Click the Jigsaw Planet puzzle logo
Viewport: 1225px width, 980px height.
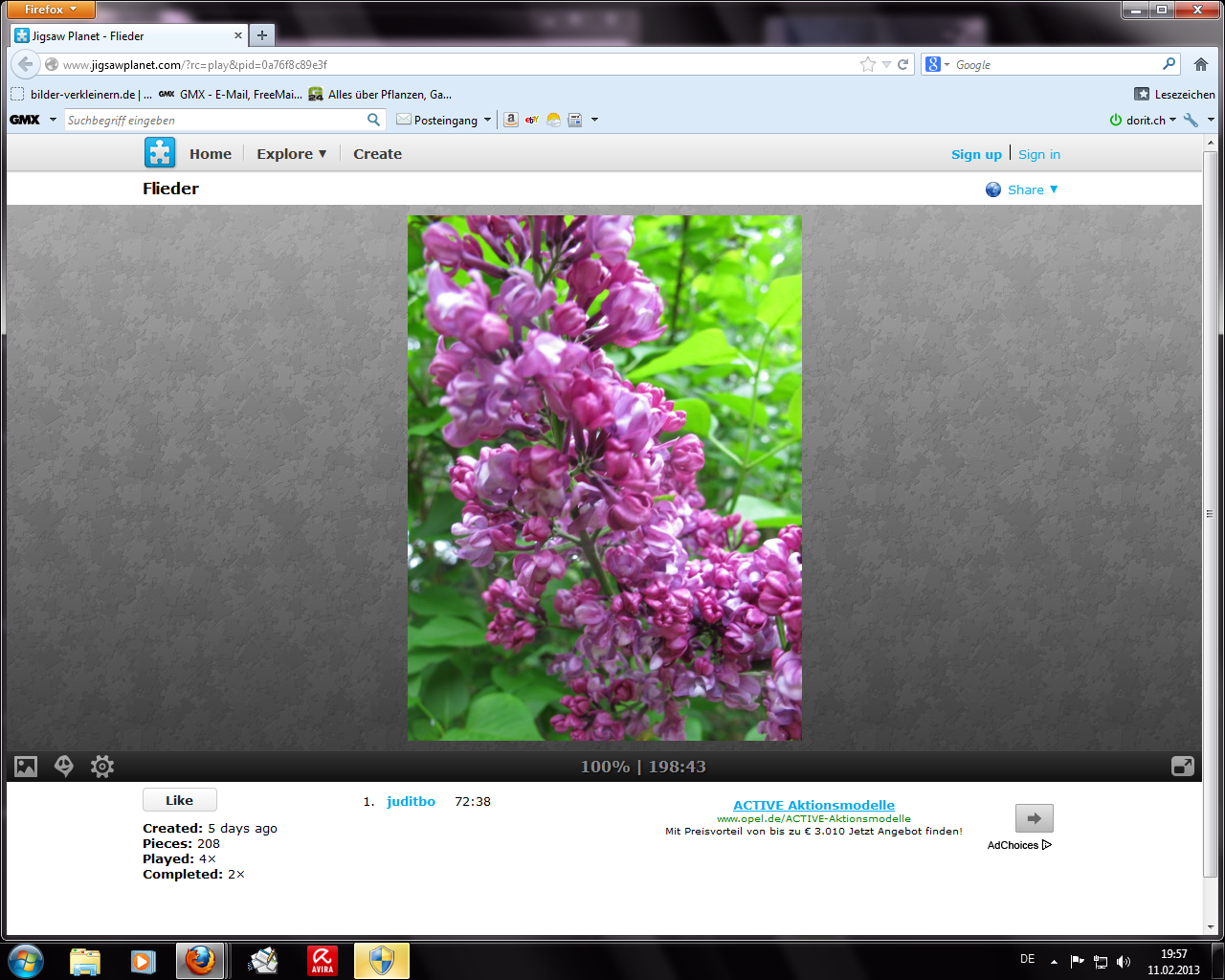[x=160, y=153]
